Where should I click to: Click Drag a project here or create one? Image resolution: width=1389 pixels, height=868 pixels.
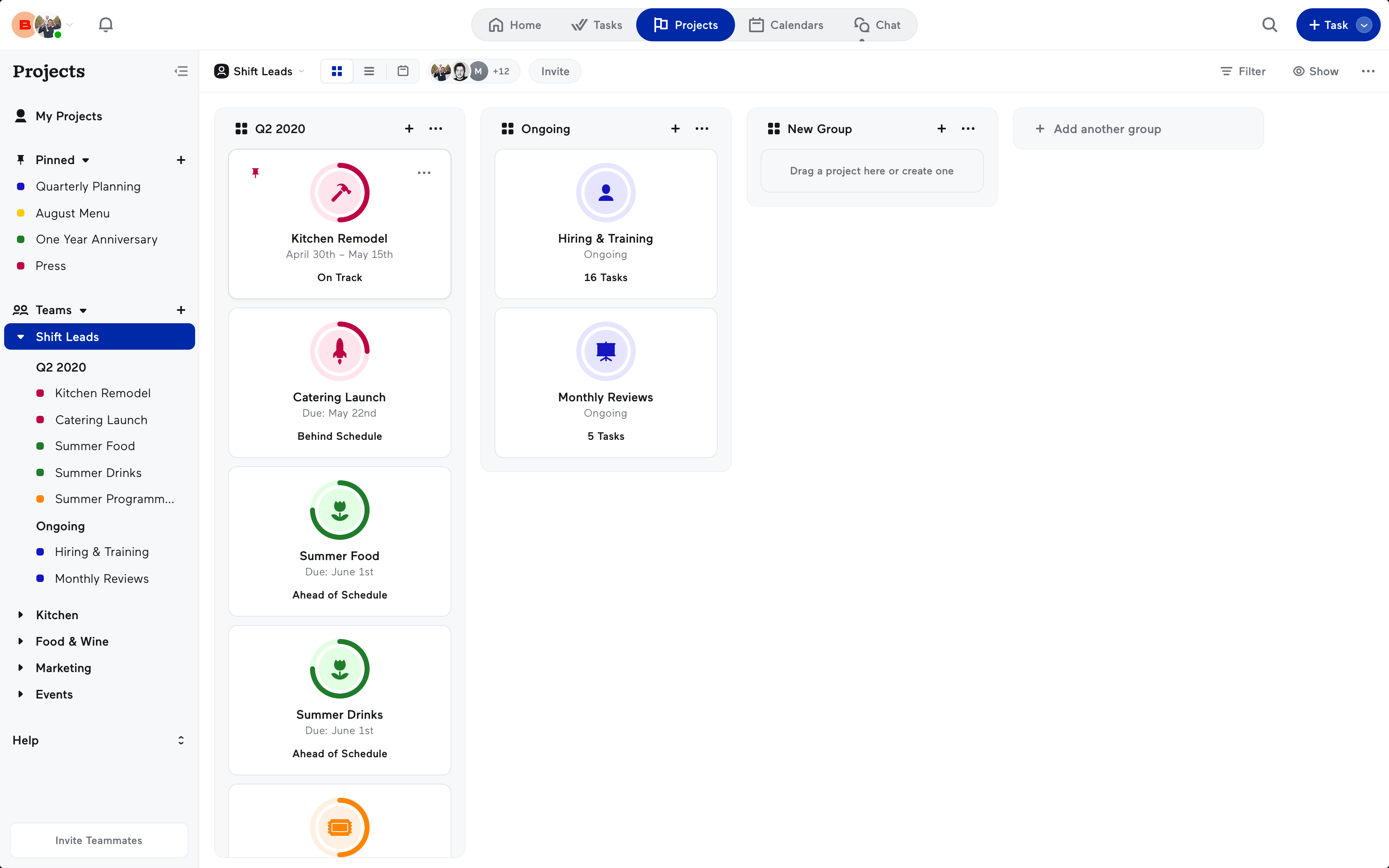872,171
